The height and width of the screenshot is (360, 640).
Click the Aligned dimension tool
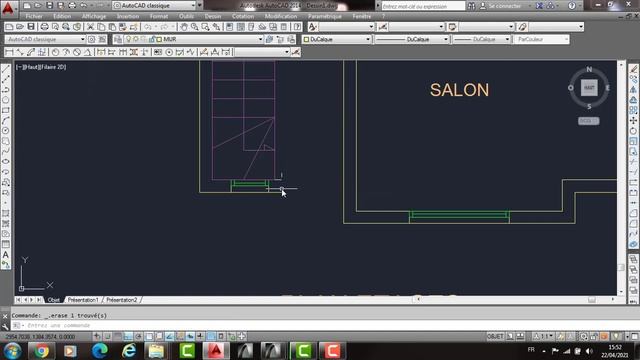(x=20, y=52)
